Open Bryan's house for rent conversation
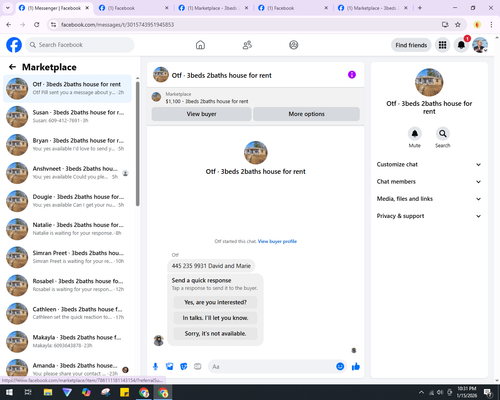 coord(67,145)
